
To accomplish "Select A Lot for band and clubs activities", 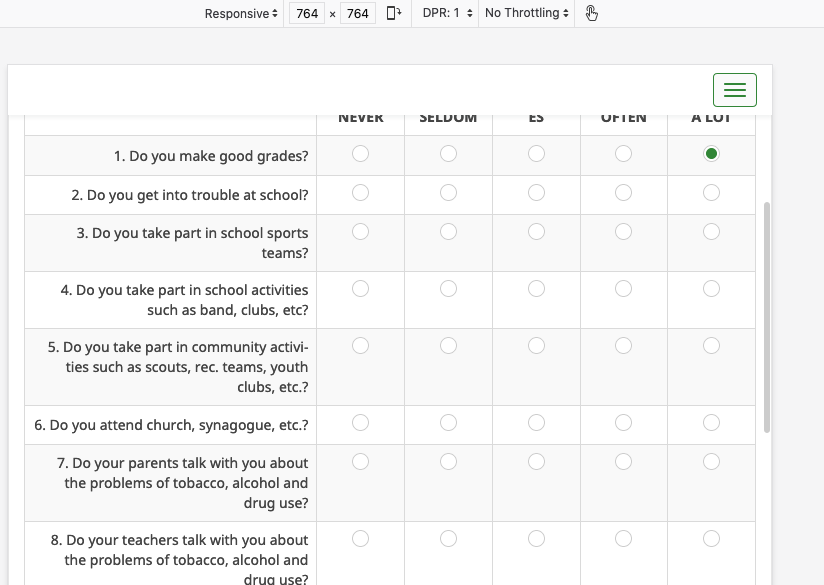I will coord(711,289).
